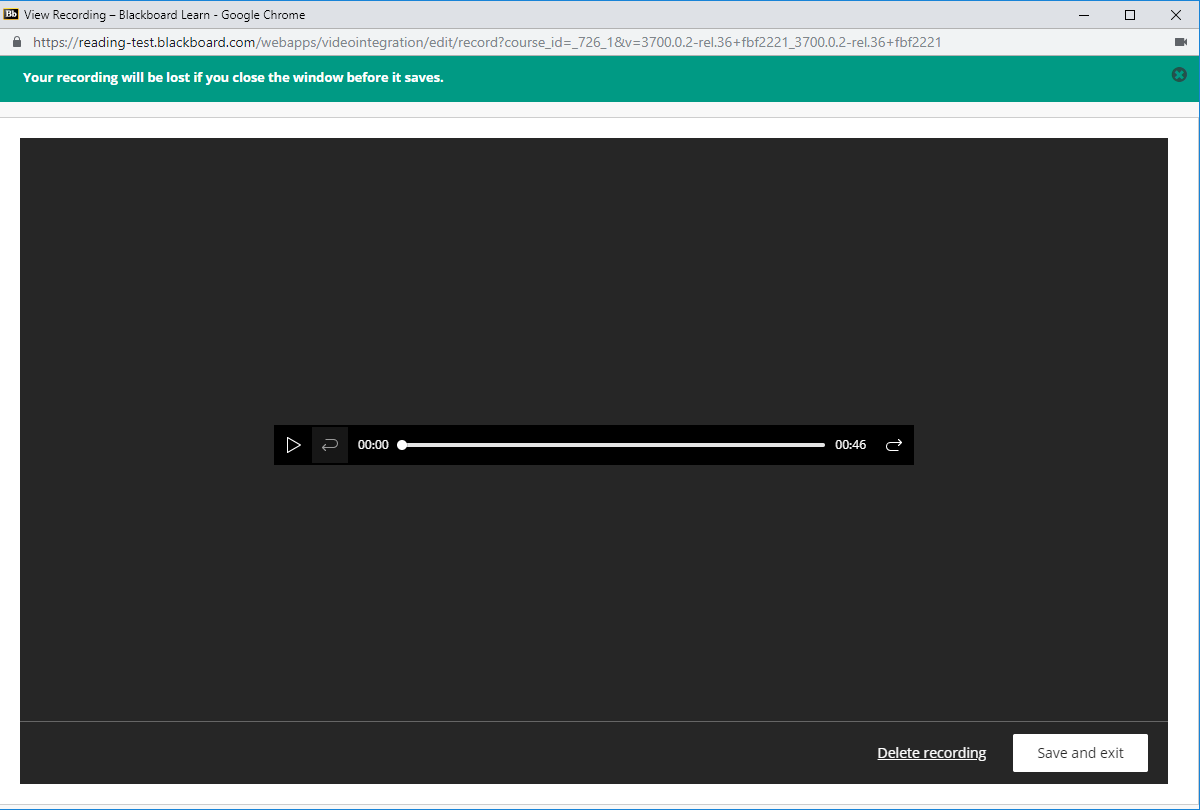
Task: Click the camera permission icon in address bar
Action: click(x=1180, y=43)
